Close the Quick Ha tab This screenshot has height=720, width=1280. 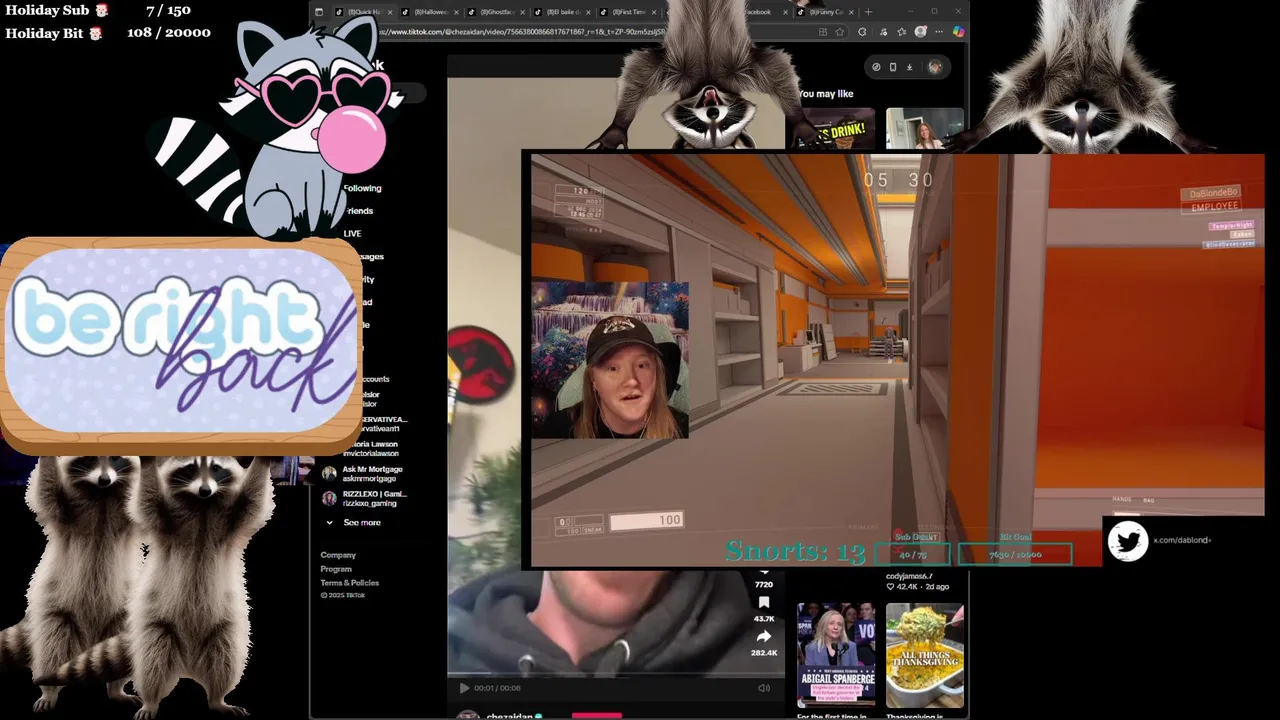click(x=388, y=12)
